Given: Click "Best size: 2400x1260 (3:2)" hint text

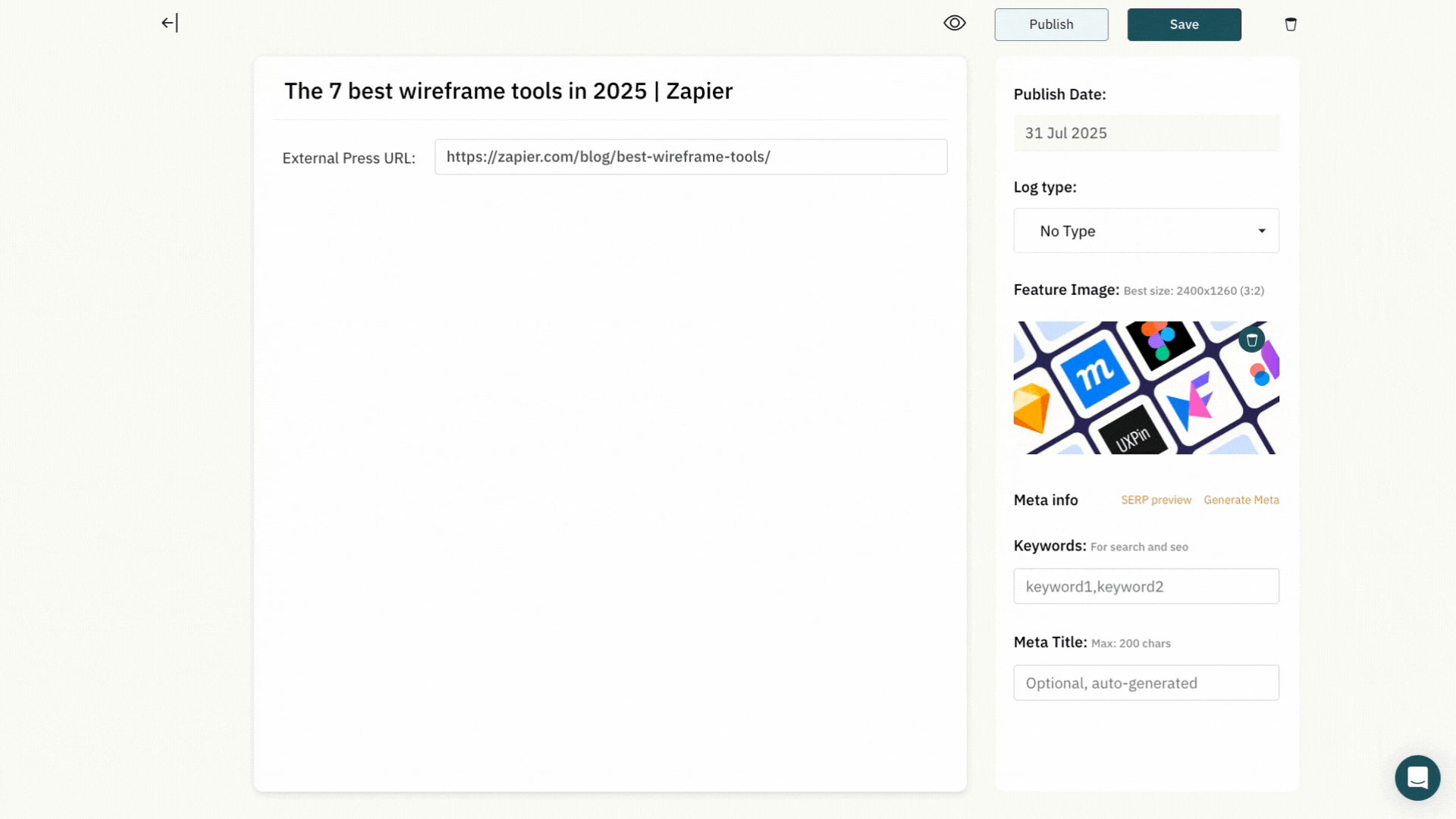Looking at the screenshot, I should [x=1194, y=290].
